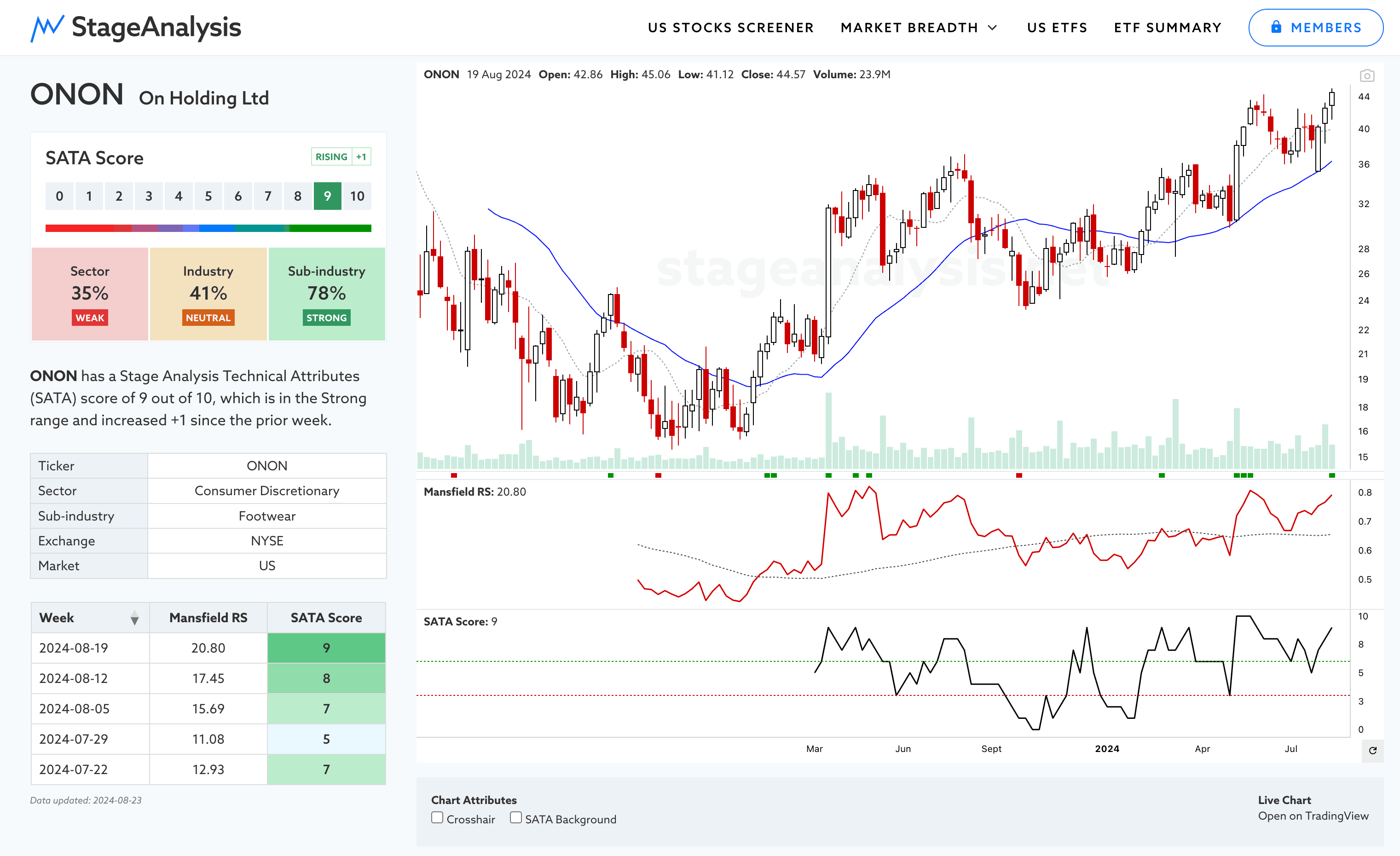Click SATA score cell for 2024-08-12
This screenshot has width=1400, height=856.
(x=326, y=678)
